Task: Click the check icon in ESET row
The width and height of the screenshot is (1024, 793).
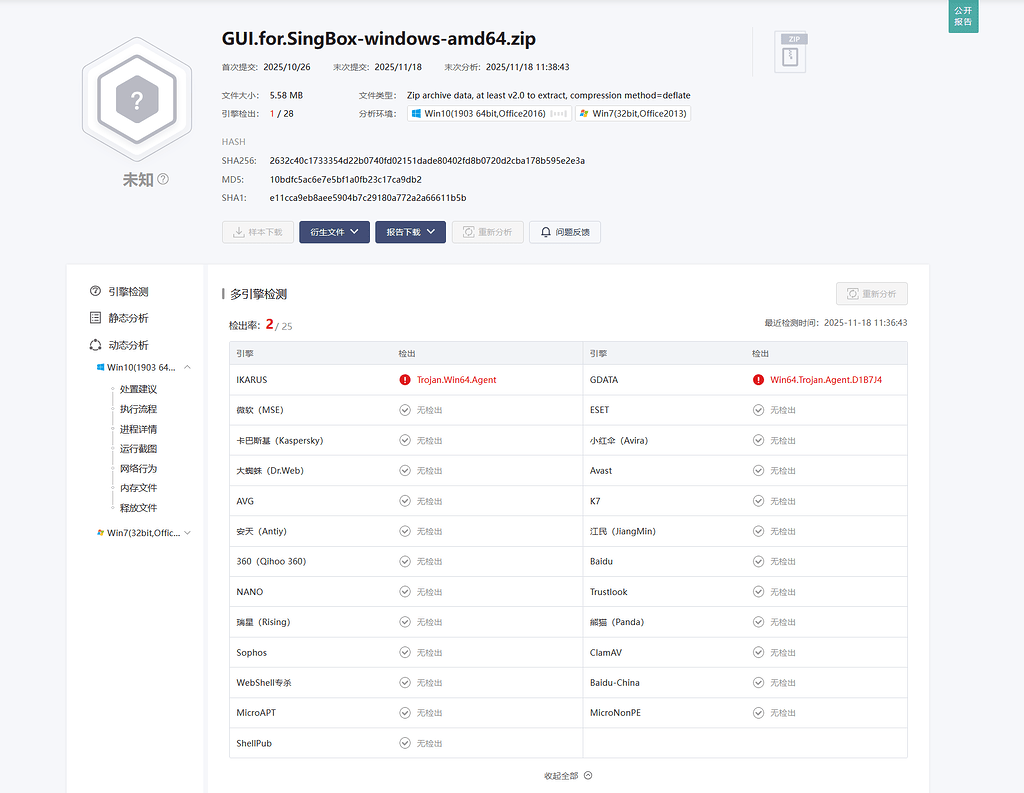Action: point(758,410)
